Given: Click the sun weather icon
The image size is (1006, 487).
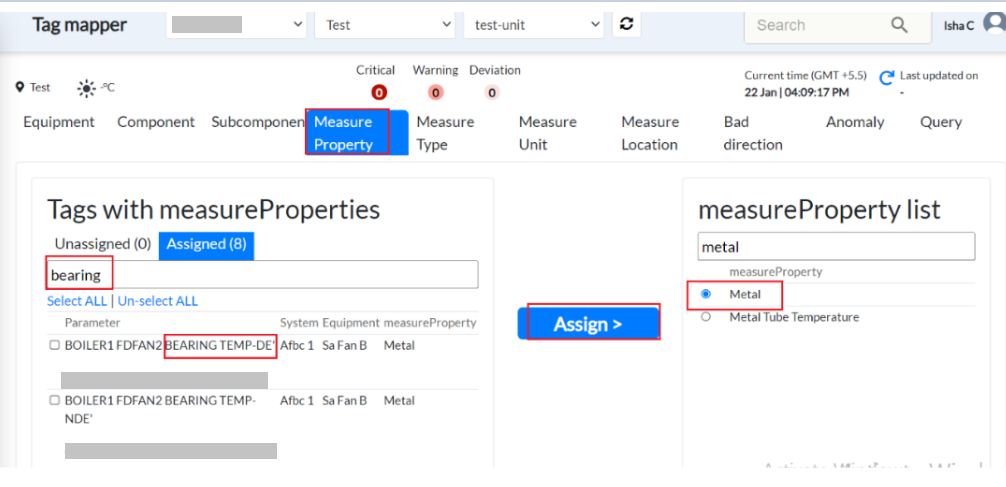Looking at the screenshot, I should 87,88.
